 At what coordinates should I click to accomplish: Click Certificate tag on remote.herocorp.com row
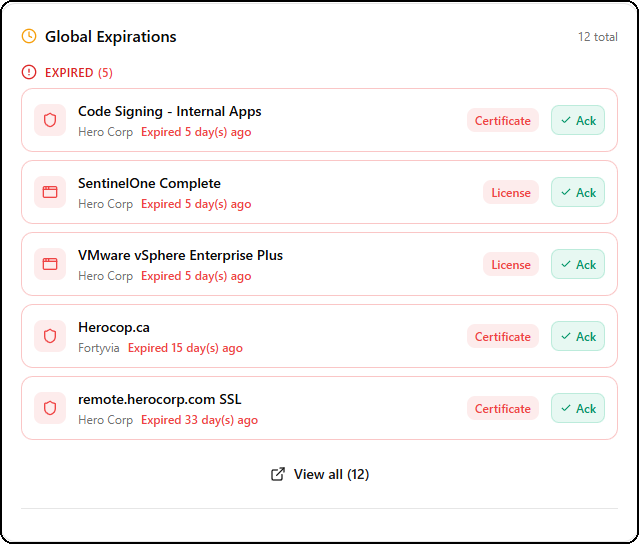(x=503, y=408)
